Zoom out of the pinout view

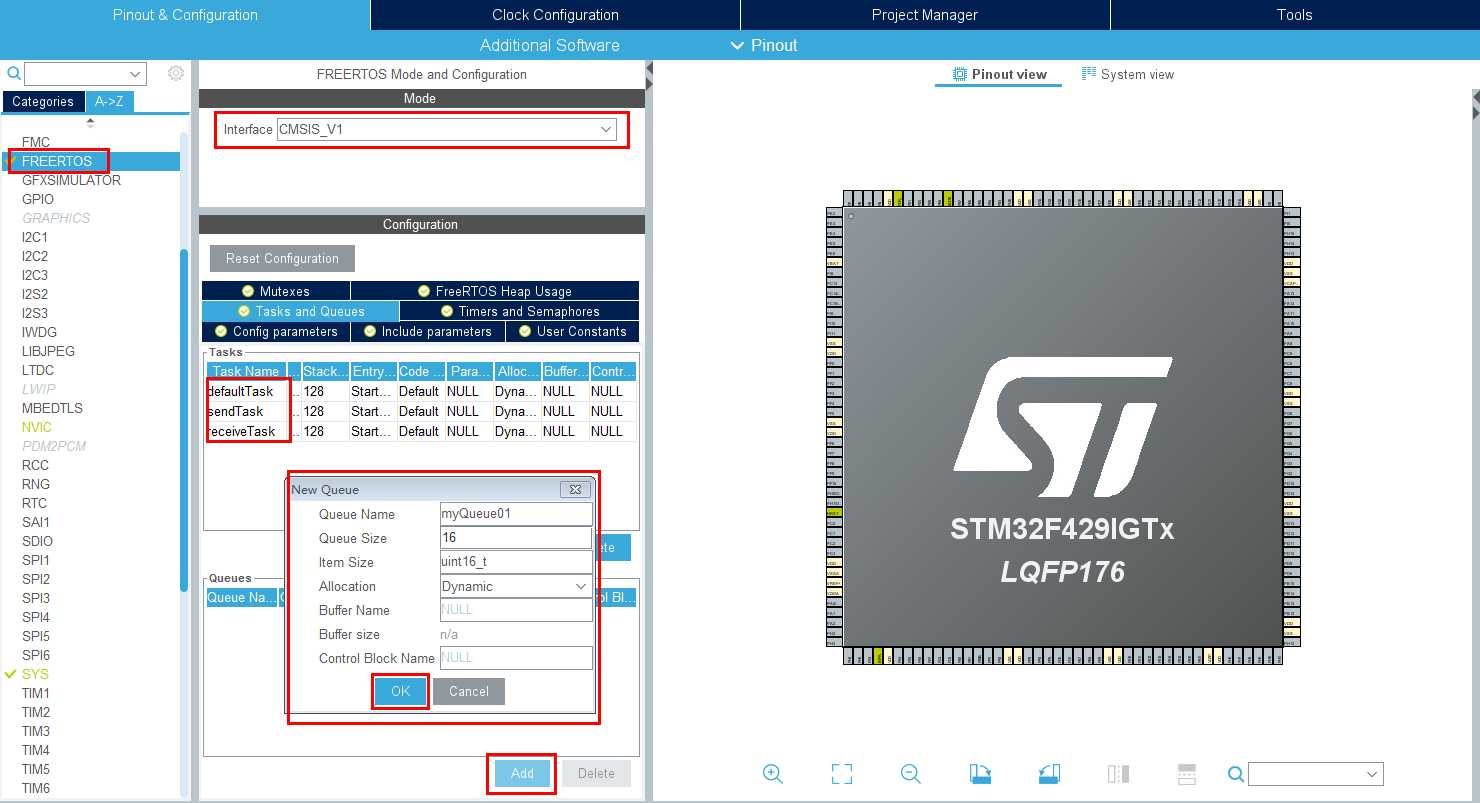[x=910, y=773]
